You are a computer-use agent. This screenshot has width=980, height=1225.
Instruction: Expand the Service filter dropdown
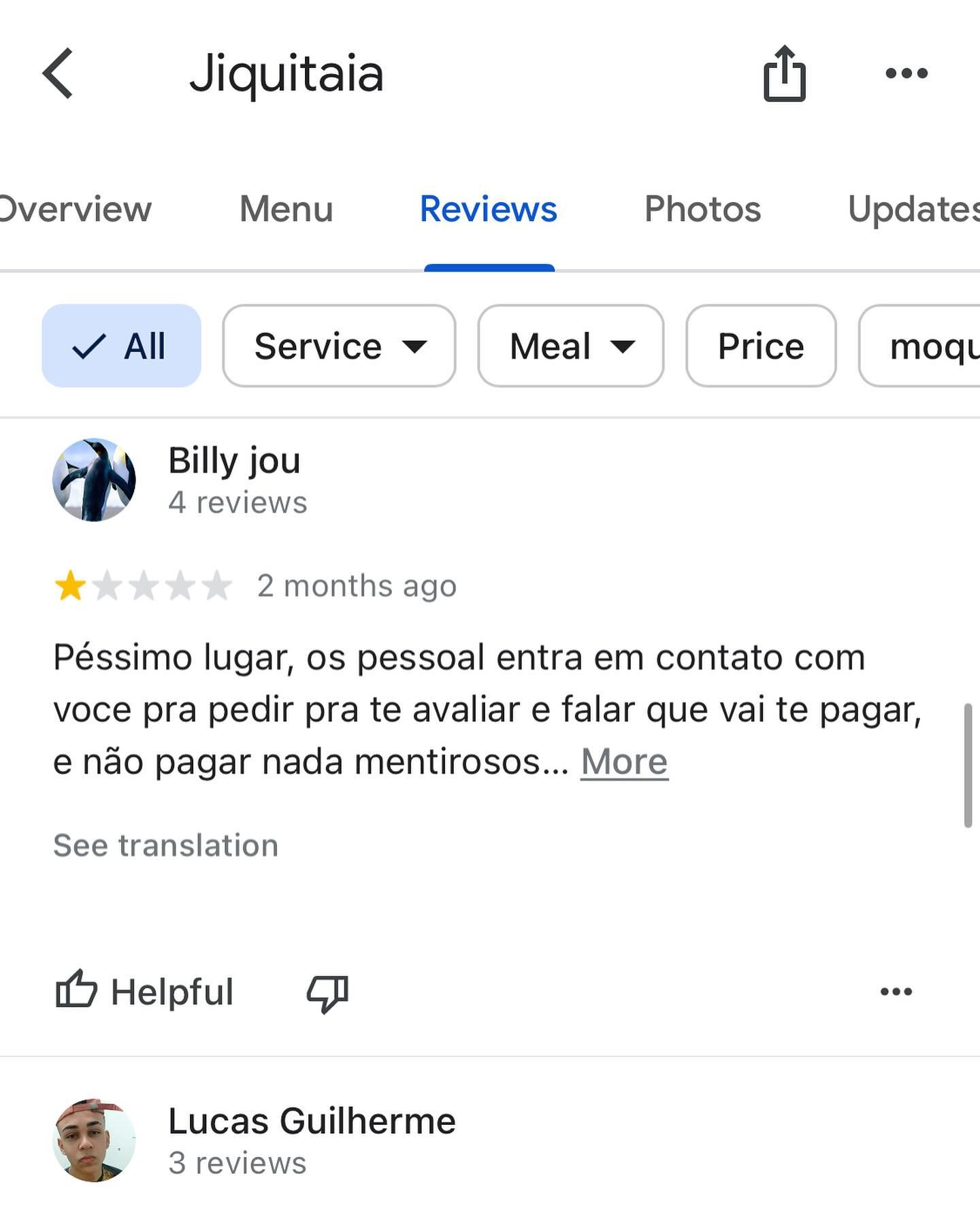coord(339,346)
